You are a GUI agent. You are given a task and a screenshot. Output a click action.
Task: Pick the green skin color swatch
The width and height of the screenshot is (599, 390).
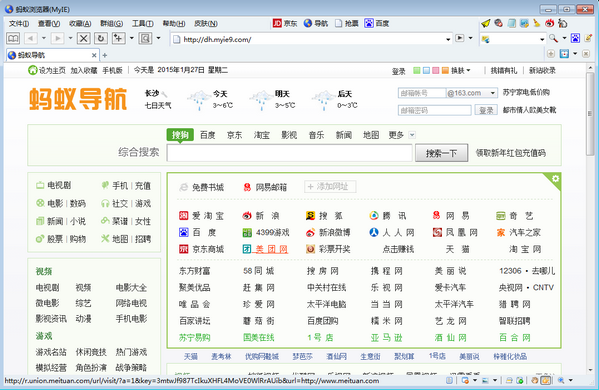[417, 70]
